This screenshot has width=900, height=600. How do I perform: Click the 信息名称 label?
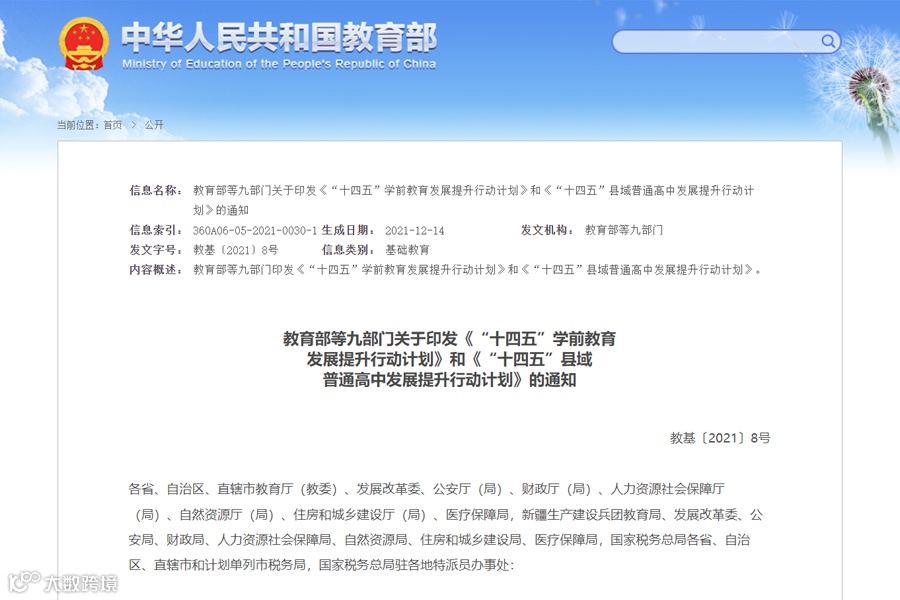coord(156,190)
